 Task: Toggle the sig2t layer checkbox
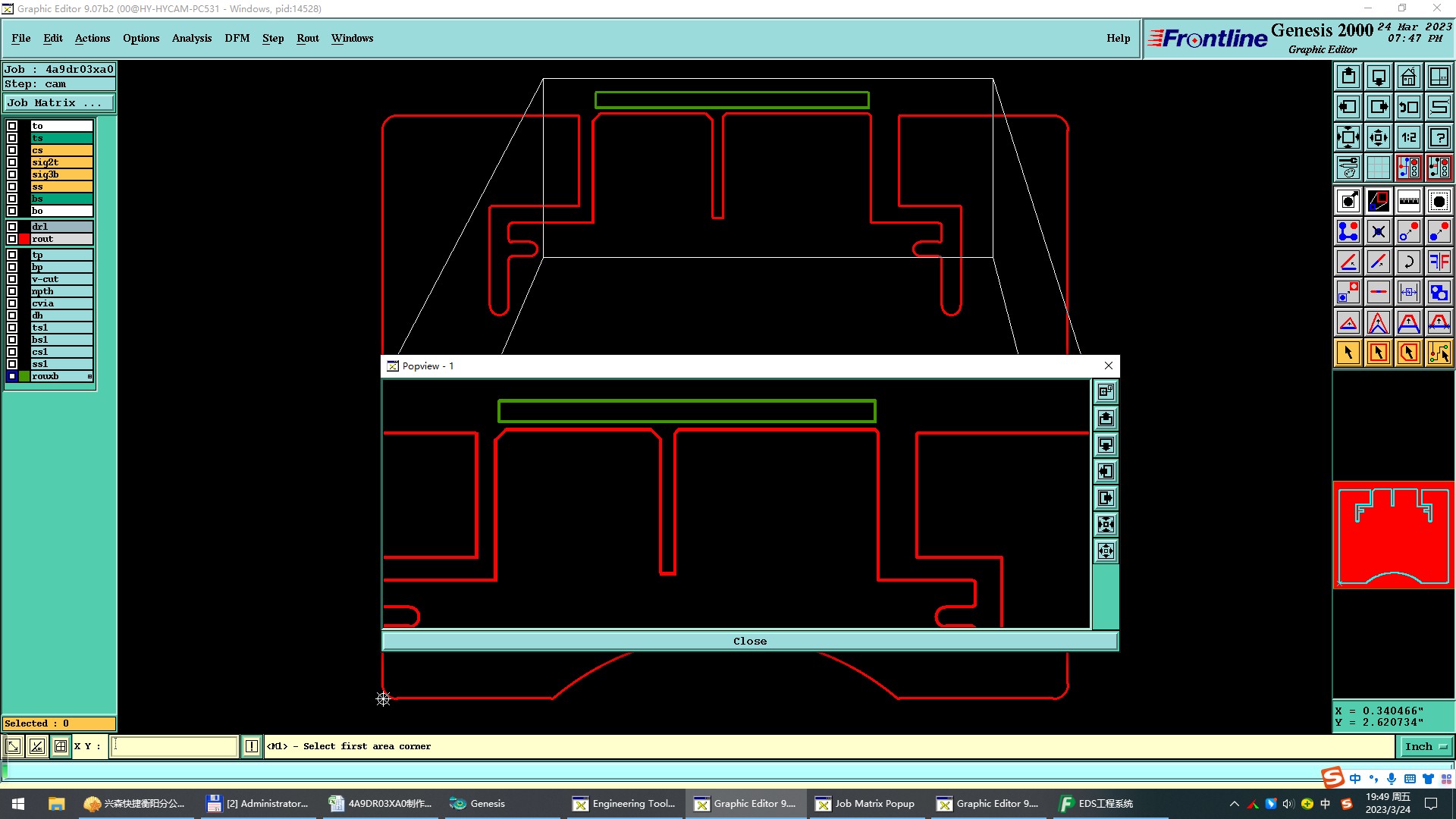12,162
